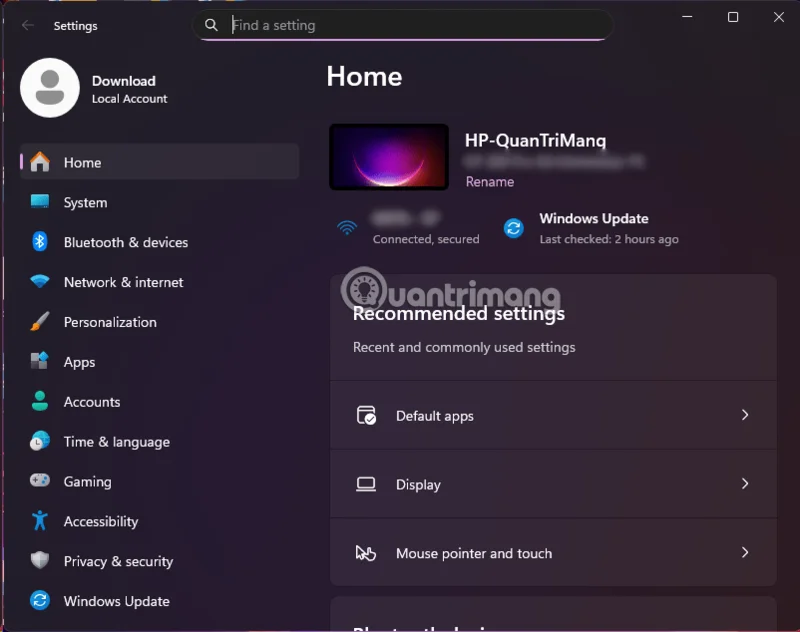
Task: Select Bluetooth & devices in sidebar
Action: pos(126,242)
